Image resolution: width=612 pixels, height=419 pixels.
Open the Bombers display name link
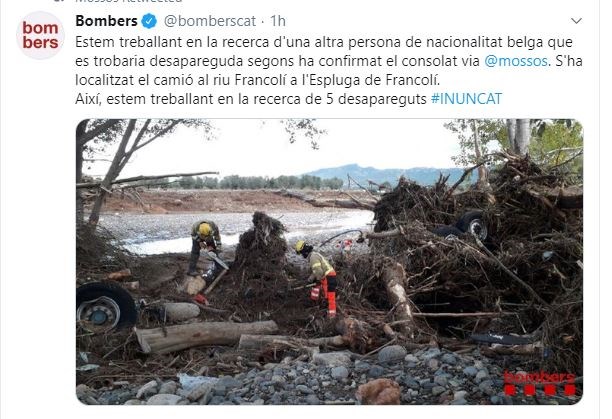[106, 21]
